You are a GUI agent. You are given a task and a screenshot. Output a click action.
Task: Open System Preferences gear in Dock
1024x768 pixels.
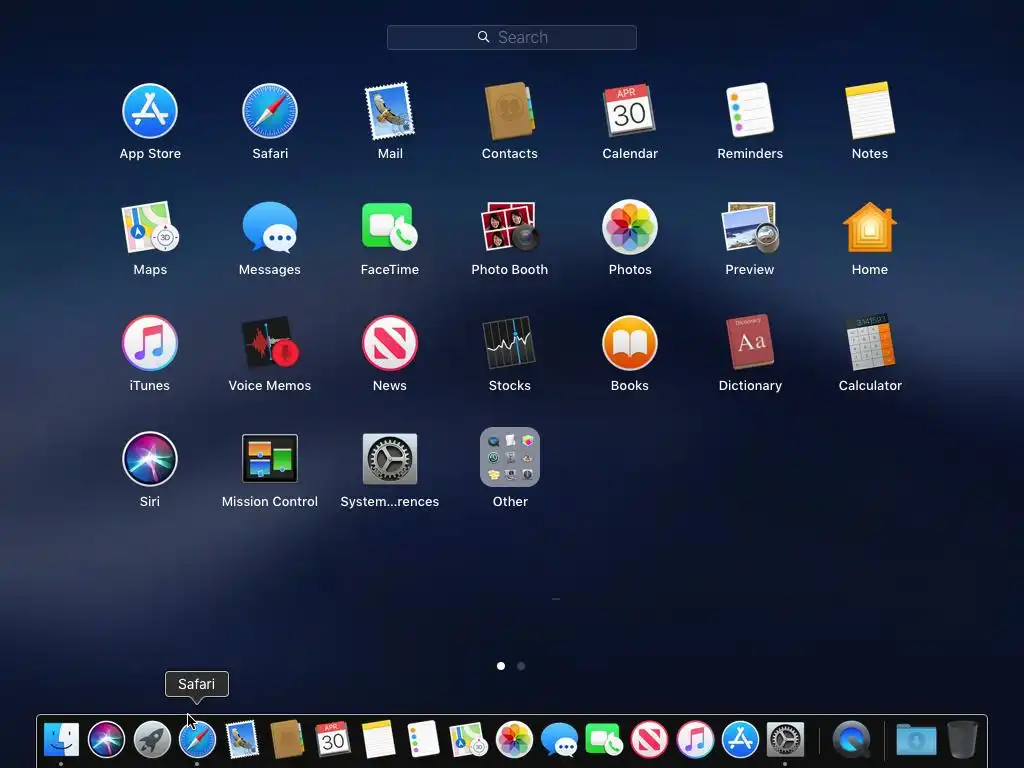pos(785,739)
